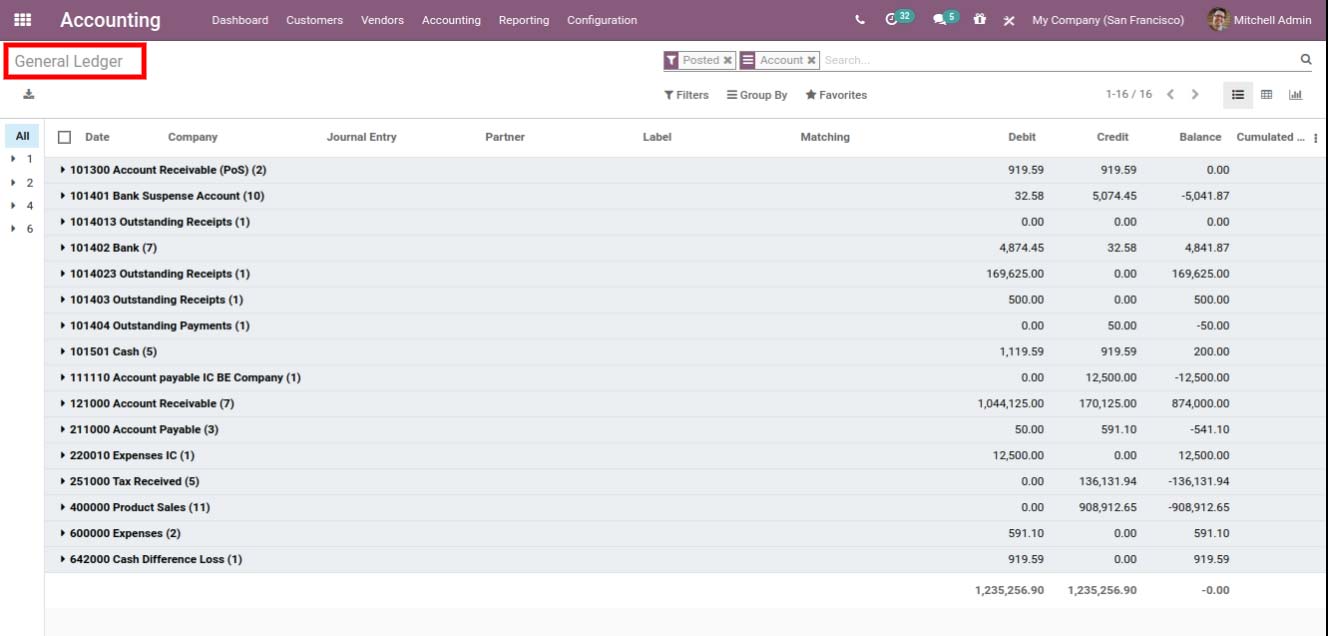Go to next page arrow

1194,95
